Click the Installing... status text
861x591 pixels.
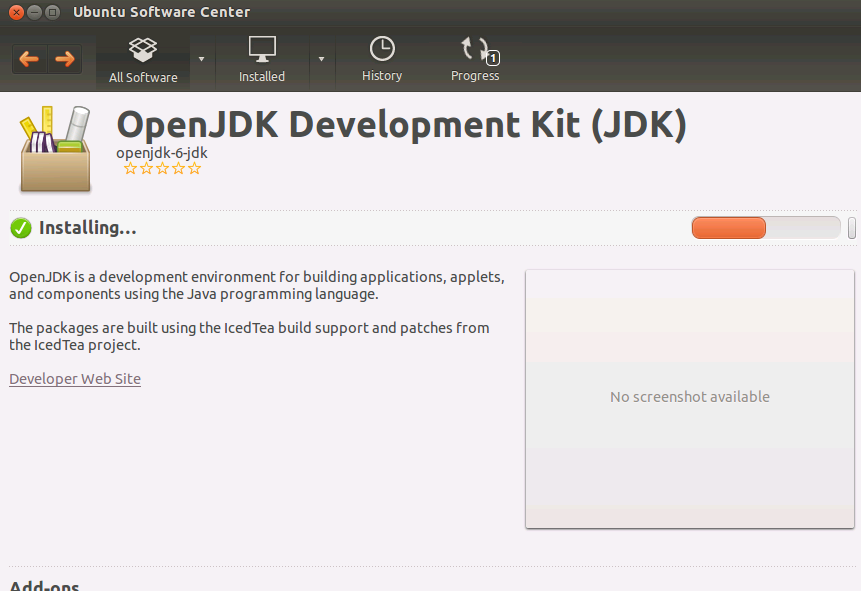tap(87, 228)
